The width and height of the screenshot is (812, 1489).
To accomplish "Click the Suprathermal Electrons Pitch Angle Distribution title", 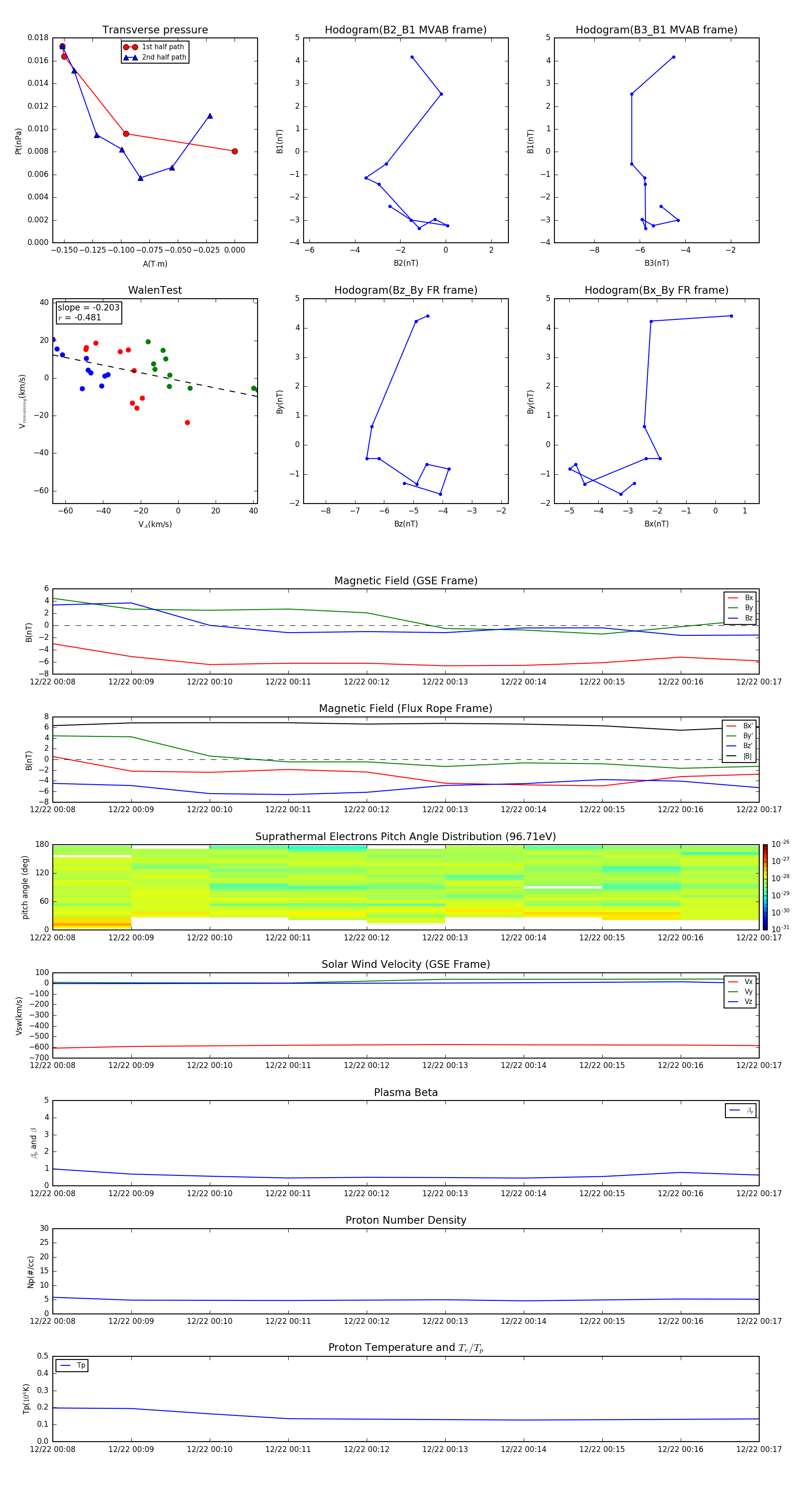I will tap(406, 837).
